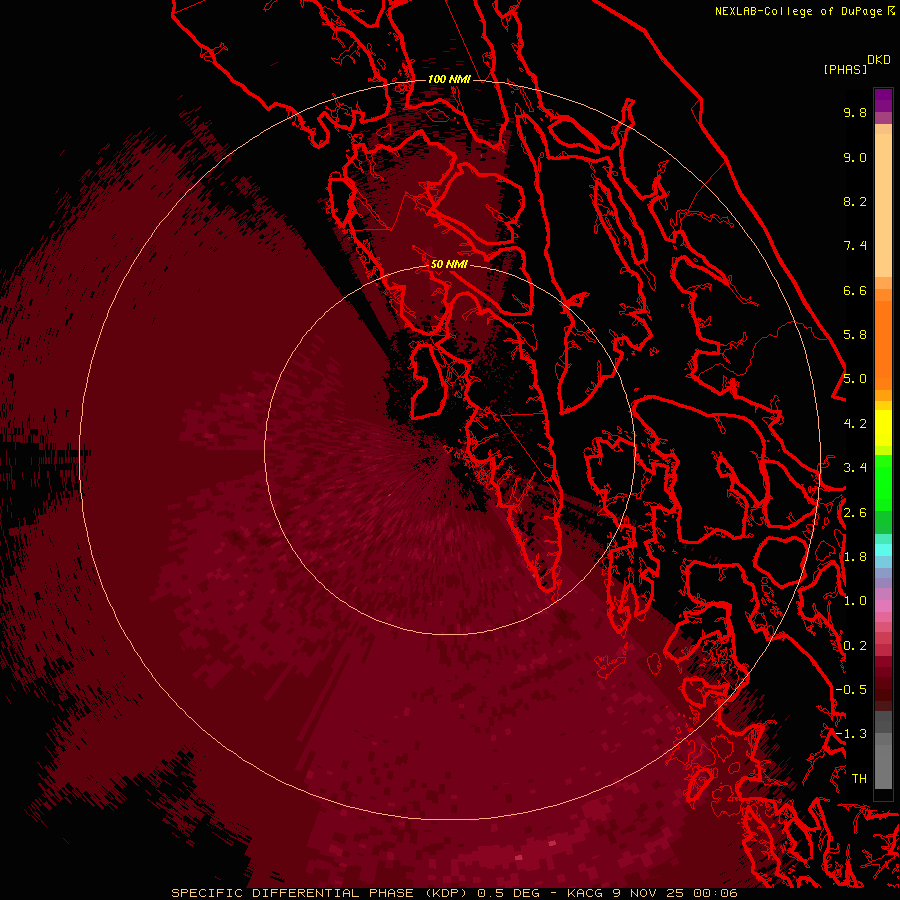
Task: Select the 7.4 legend value
Action: coord(855,246)
